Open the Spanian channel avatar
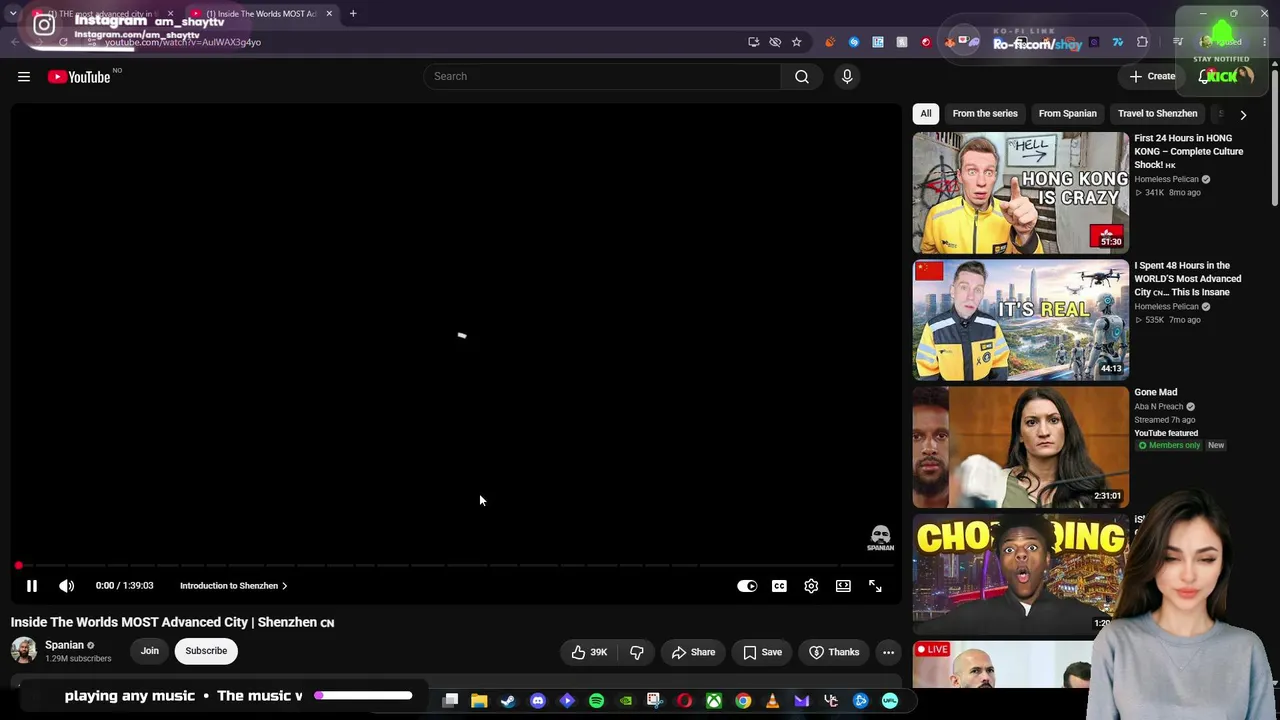Image resolution: width=1280 pixels, height=720 pixels. (24, 651)
